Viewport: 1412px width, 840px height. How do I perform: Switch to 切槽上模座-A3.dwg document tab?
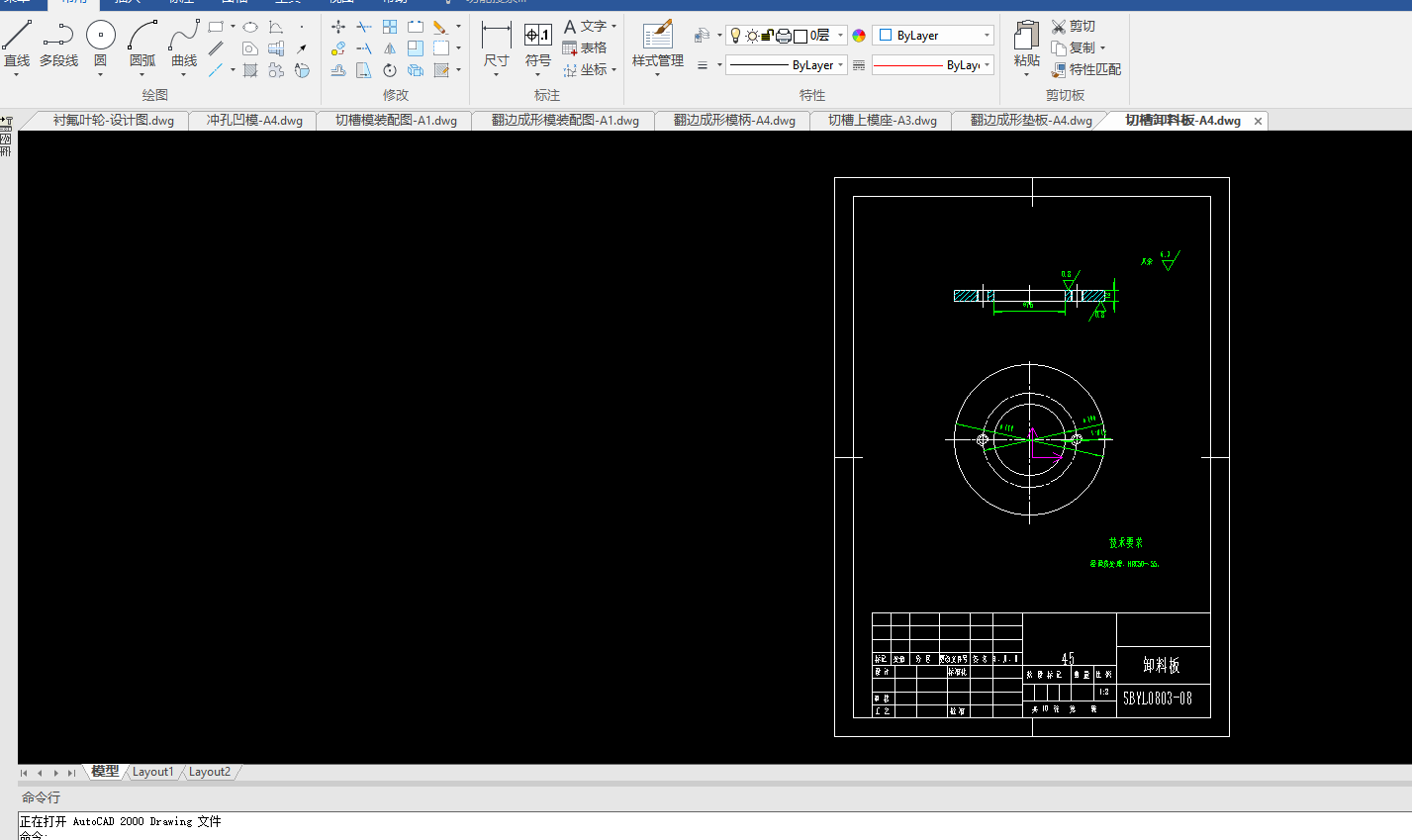click(882, 121)
